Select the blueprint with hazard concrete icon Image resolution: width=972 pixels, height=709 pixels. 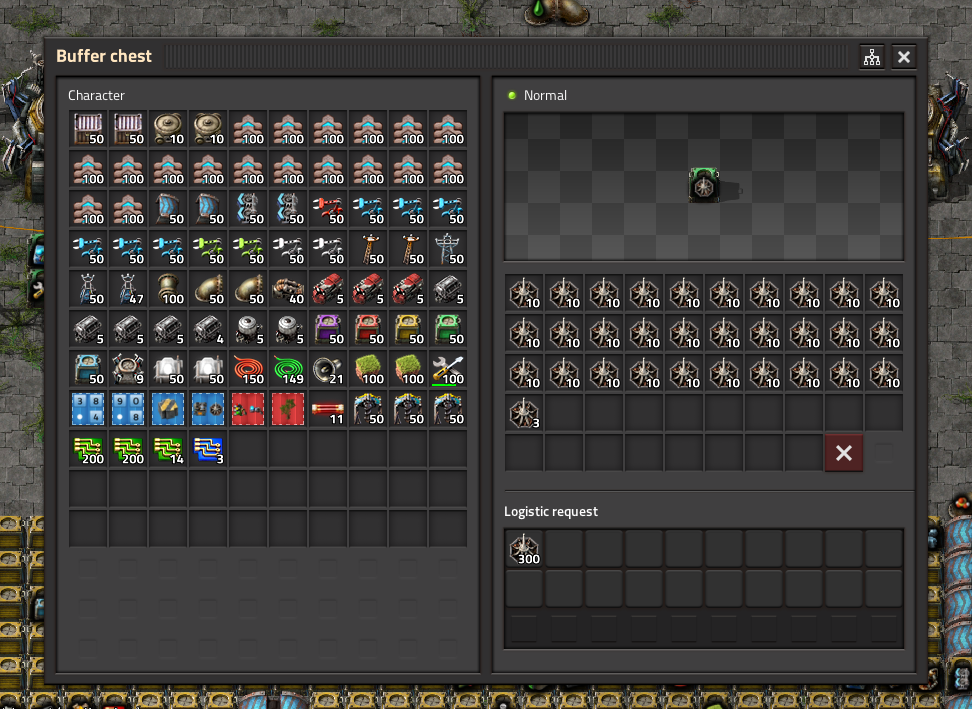tap(168, 409)
